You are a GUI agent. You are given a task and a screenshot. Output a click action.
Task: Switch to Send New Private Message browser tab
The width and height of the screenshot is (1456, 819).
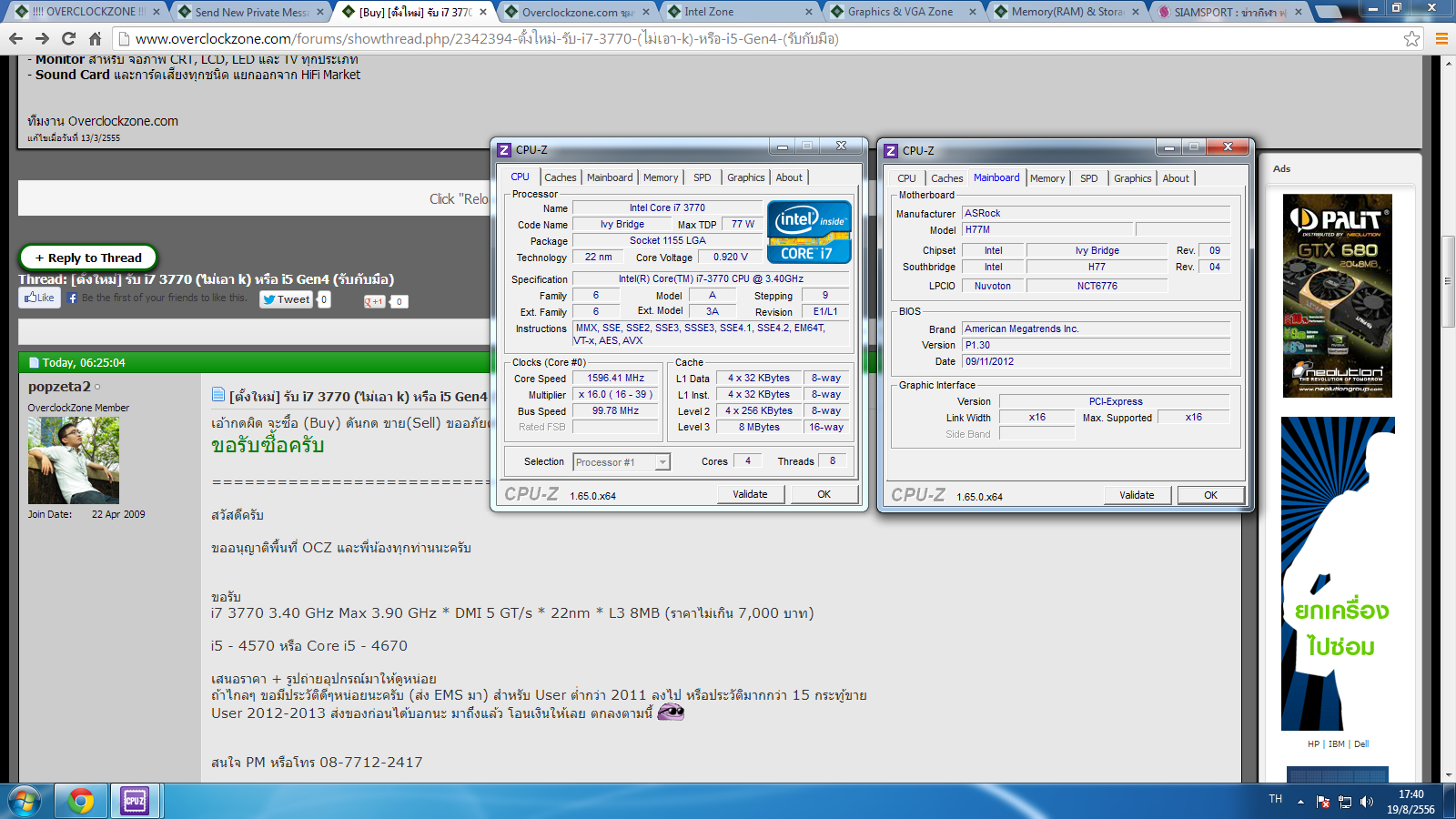(x=252, y=12)
